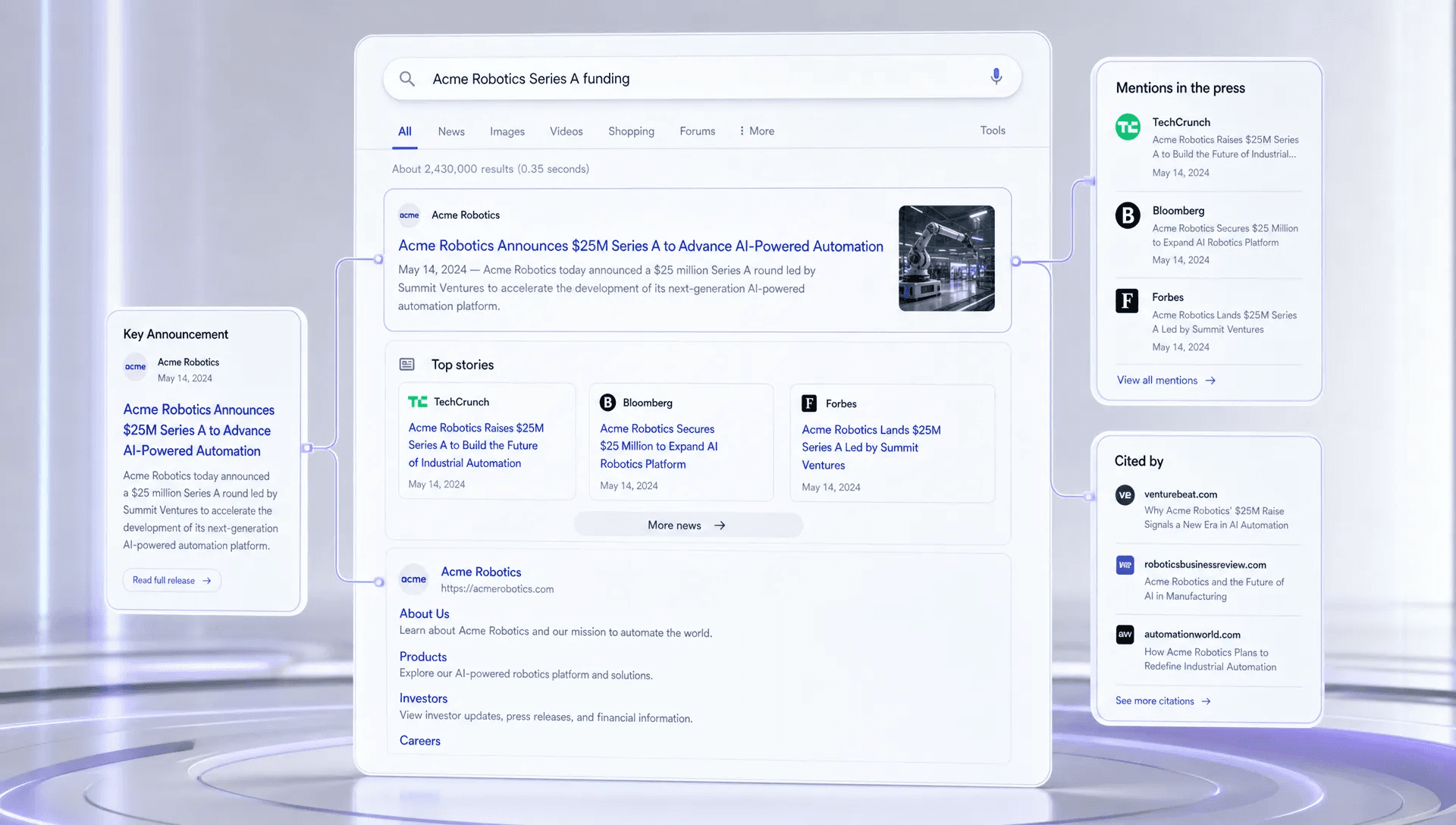
Task: Click See more citations link
Action: point(1163,701)
